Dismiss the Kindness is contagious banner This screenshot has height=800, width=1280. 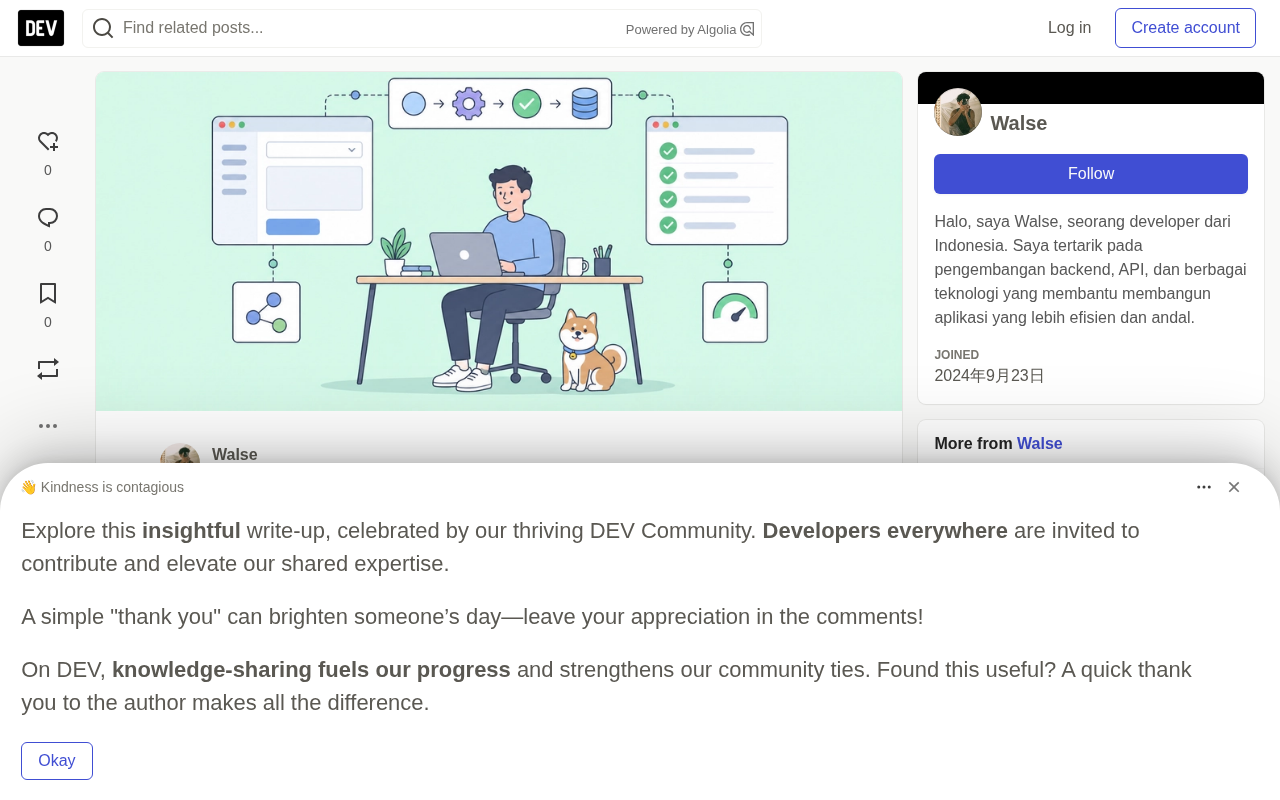point(1234,487)
